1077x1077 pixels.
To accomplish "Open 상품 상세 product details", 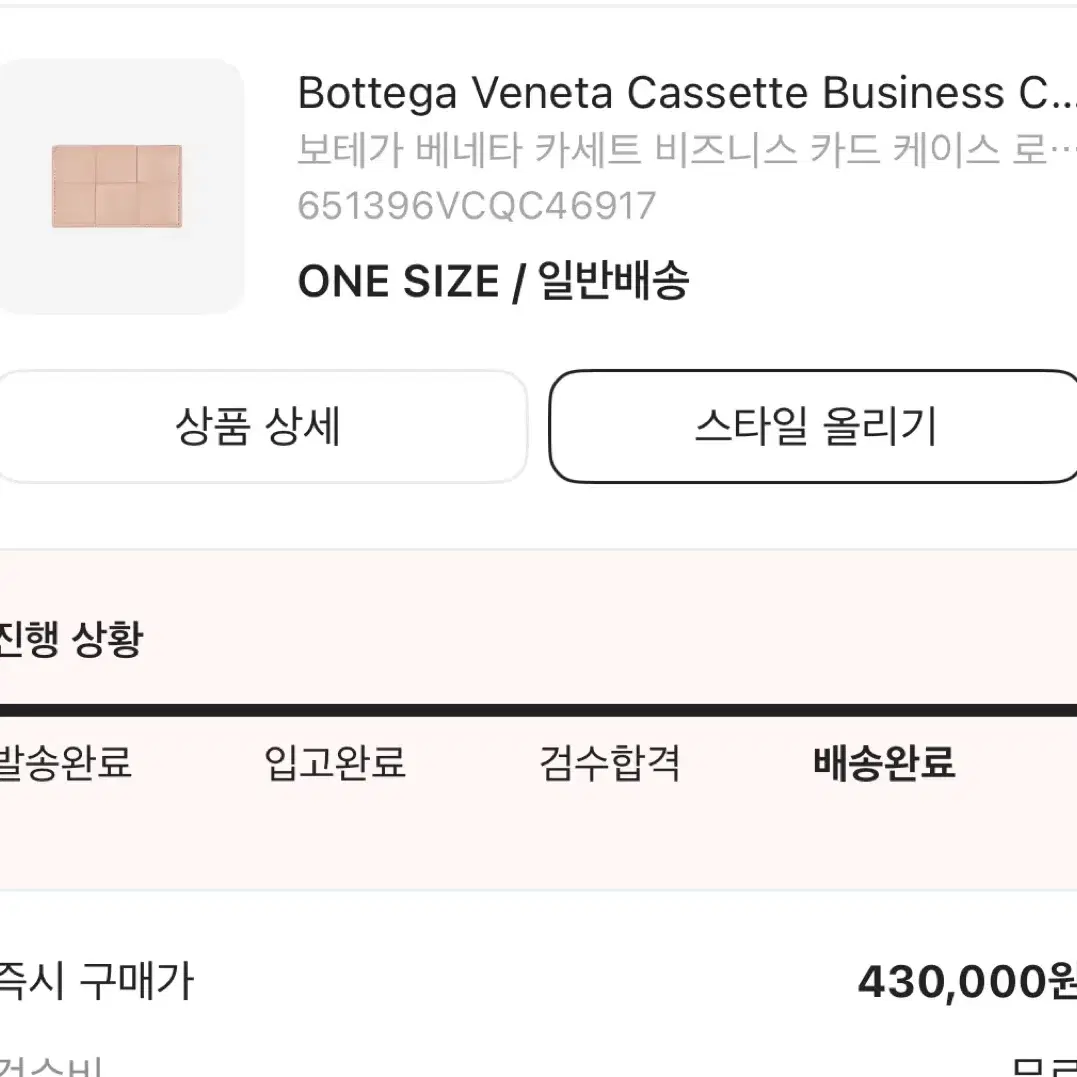I will (x=261, y=427).
